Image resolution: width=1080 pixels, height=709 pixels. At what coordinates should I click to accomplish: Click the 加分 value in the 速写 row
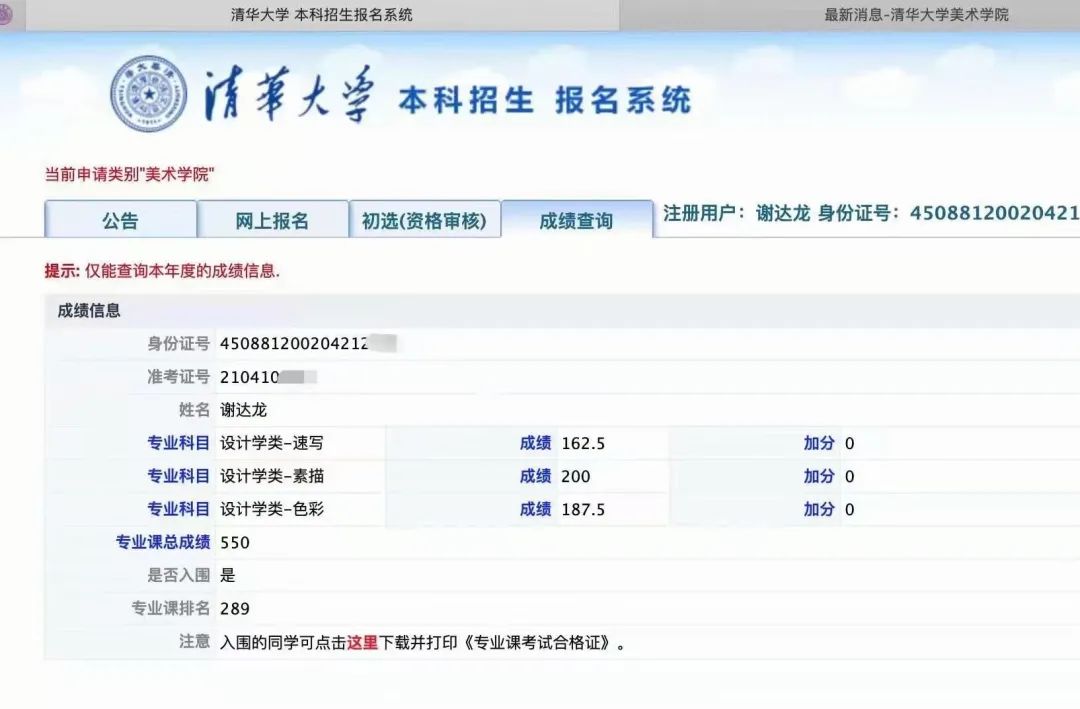[x=849, y=443]
